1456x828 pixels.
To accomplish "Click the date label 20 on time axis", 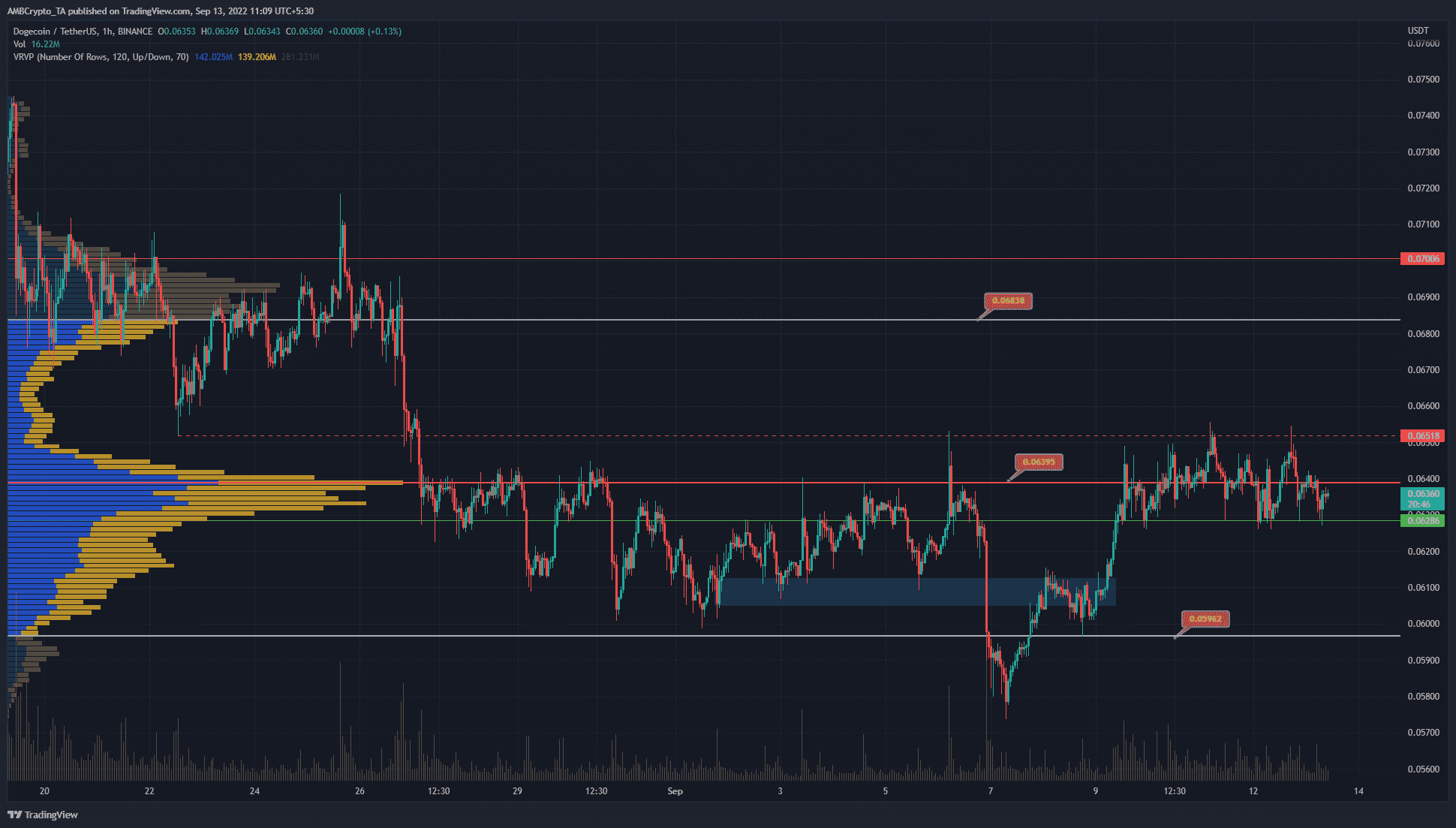I will coord(44,791).
